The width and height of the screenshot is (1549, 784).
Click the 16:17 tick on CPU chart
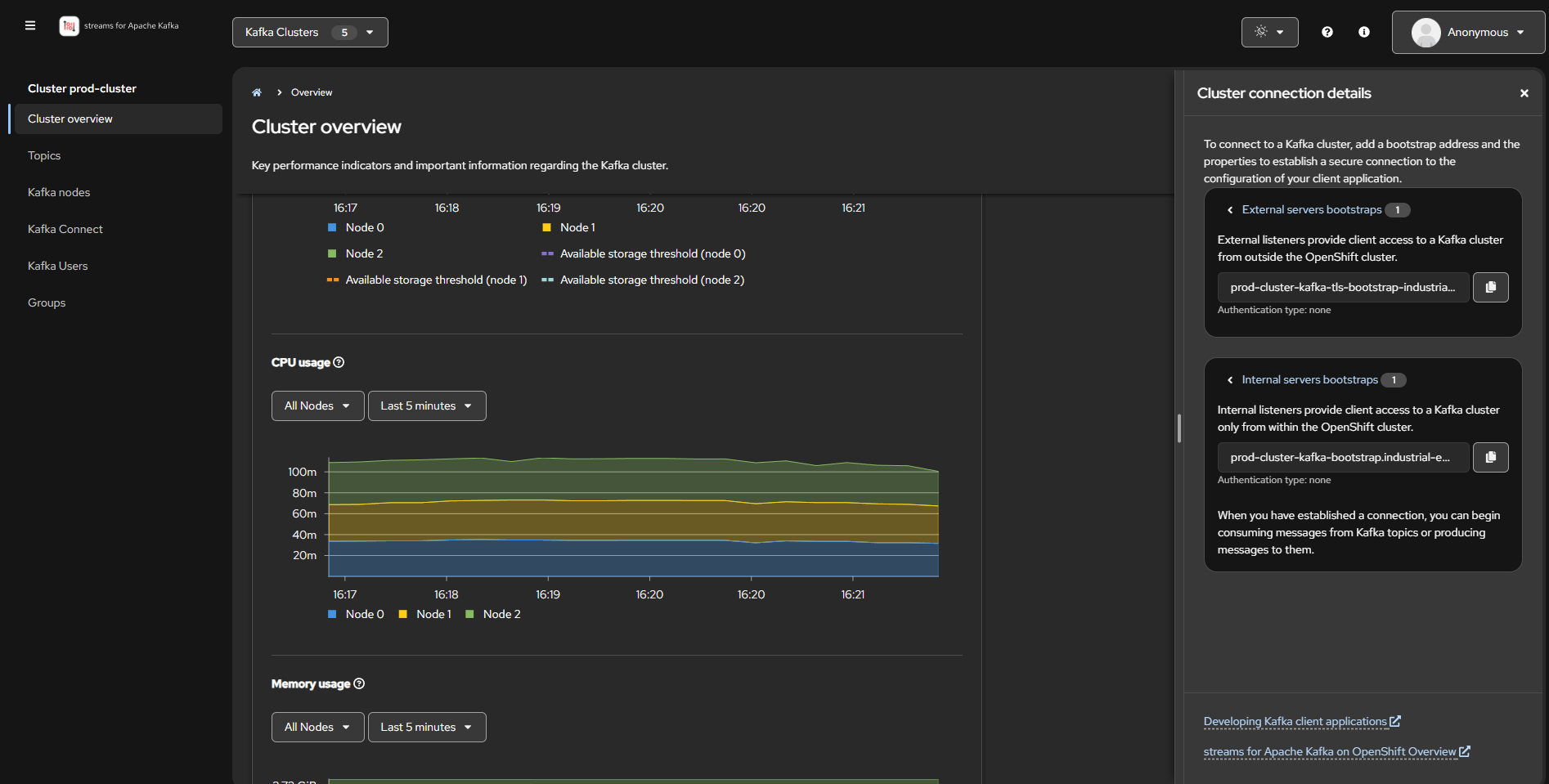(x=345, y=594)
